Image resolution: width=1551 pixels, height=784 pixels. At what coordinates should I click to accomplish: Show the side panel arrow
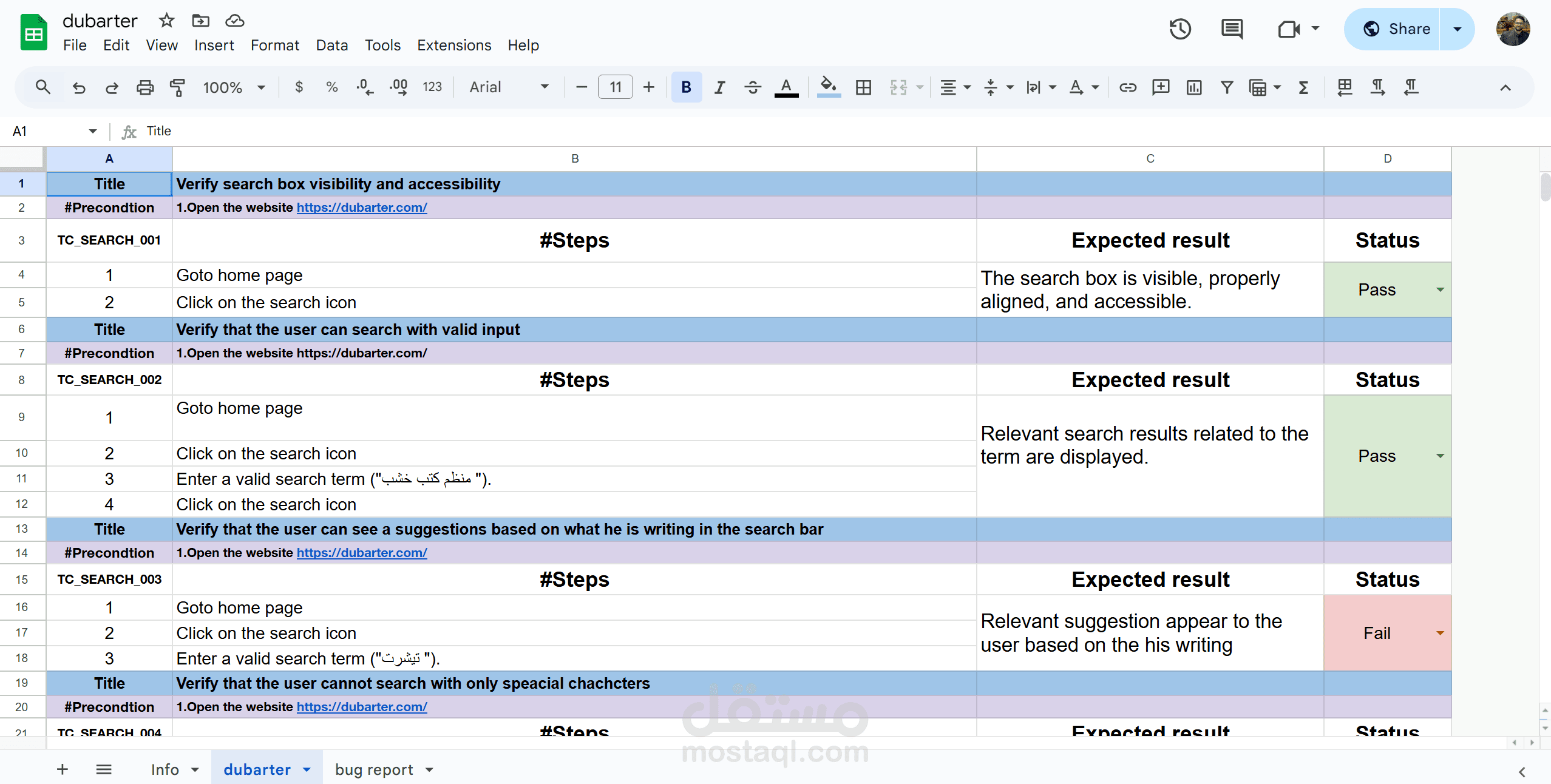click(x=1522, y=772)
